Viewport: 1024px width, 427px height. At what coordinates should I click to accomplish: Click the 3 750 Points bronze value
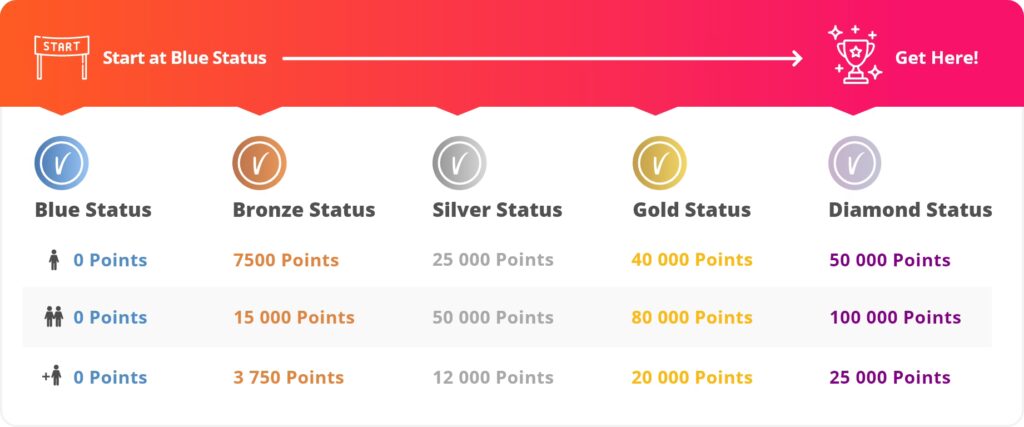[288, 377]
